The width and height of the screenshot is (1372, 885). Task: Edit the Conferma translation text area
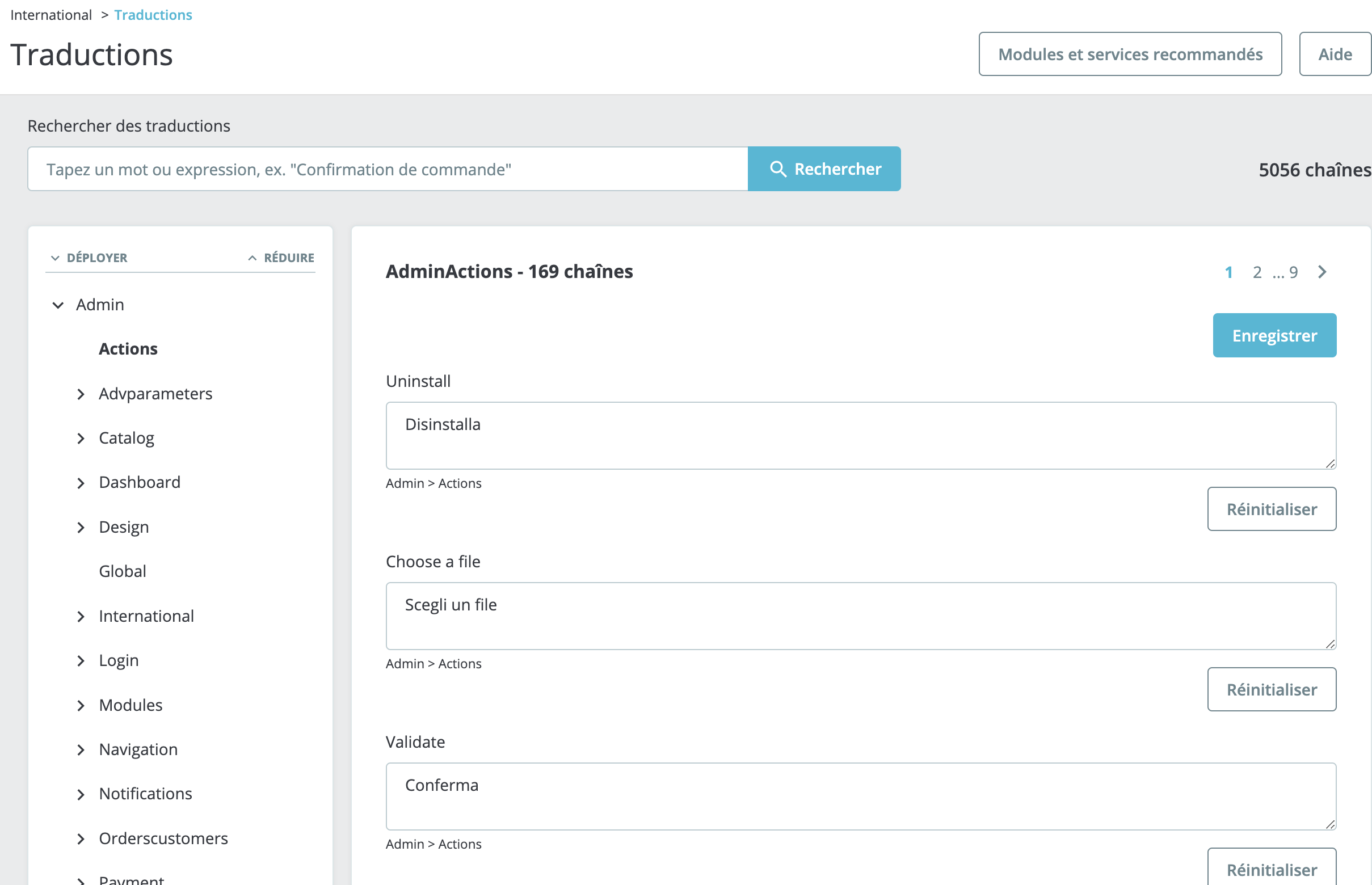[x=860, y=796]
